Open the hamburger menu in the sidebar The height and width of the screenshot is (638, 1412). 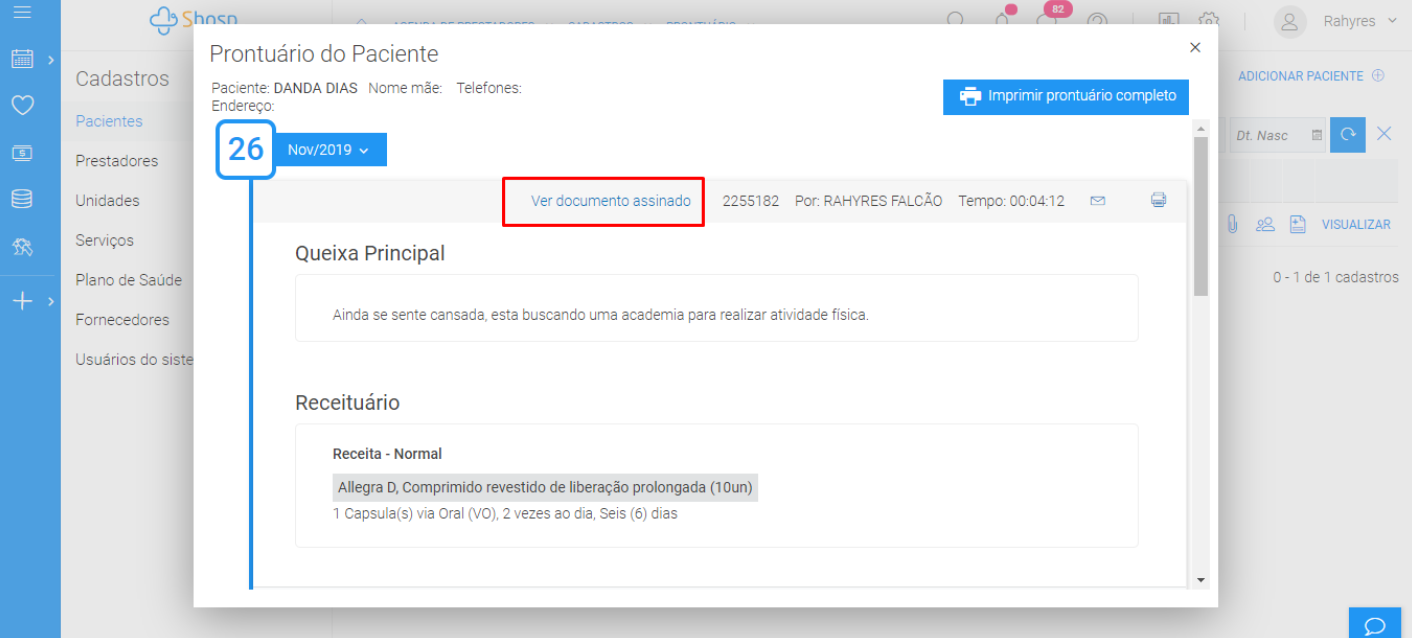(x=22, y=13)
